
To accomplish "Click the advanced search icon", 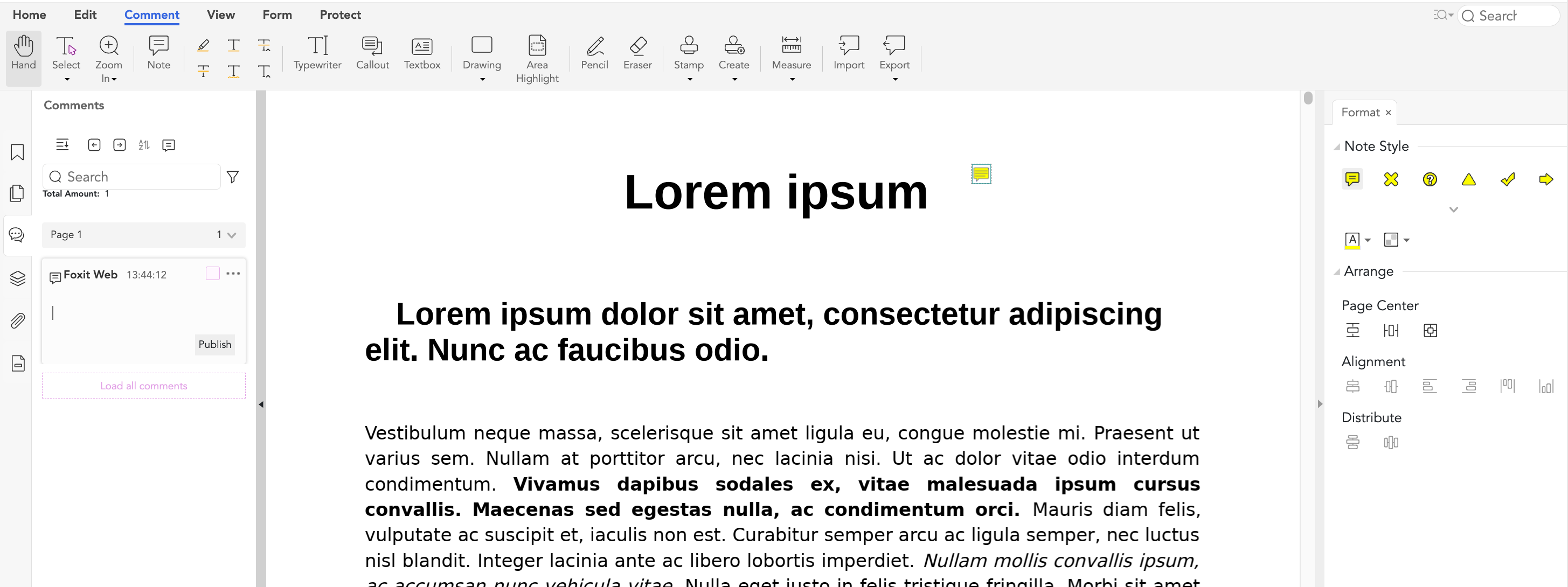I will point(1442,15).
